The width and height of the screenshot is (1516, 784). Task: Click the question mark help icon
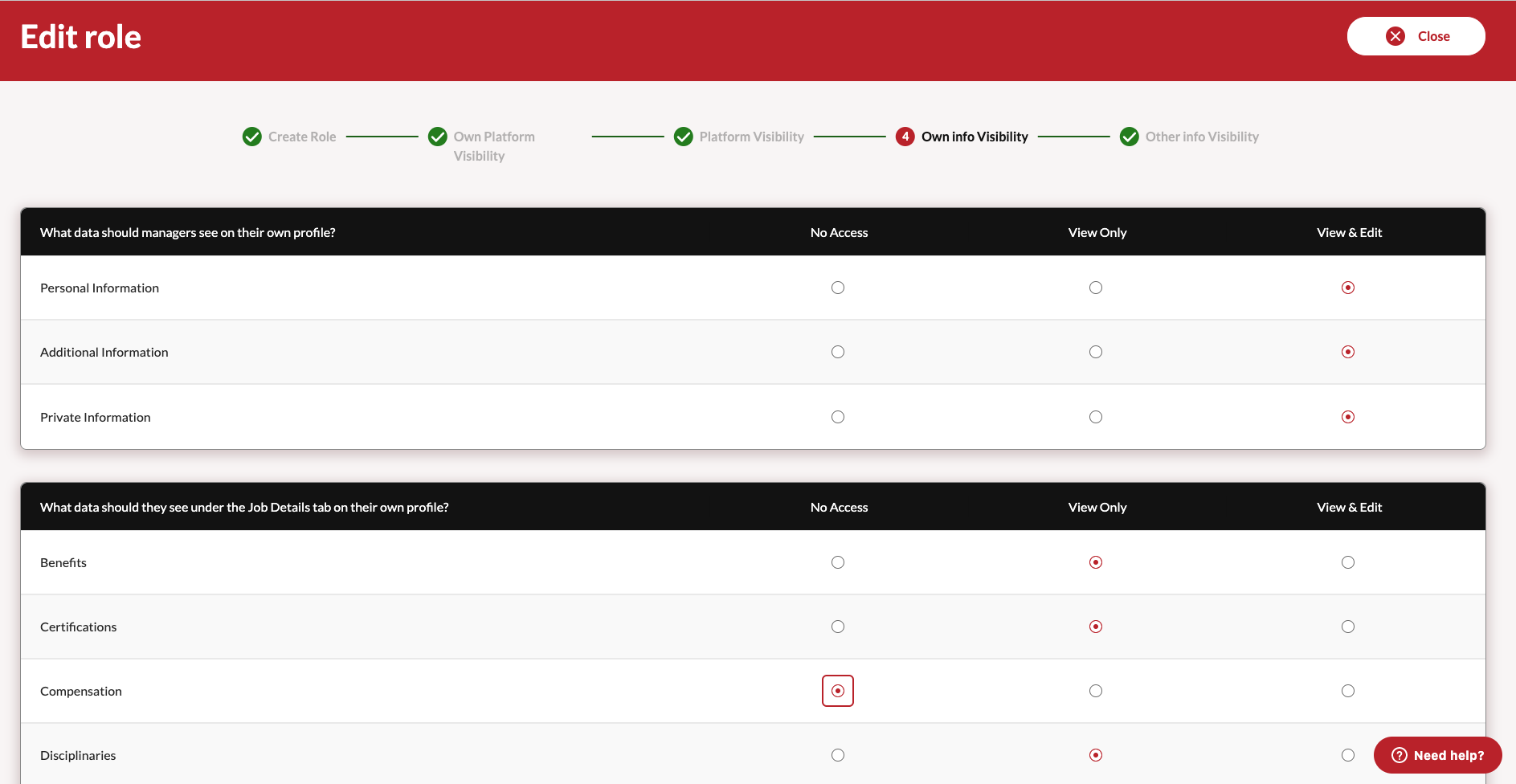(x=1399, y=755)
